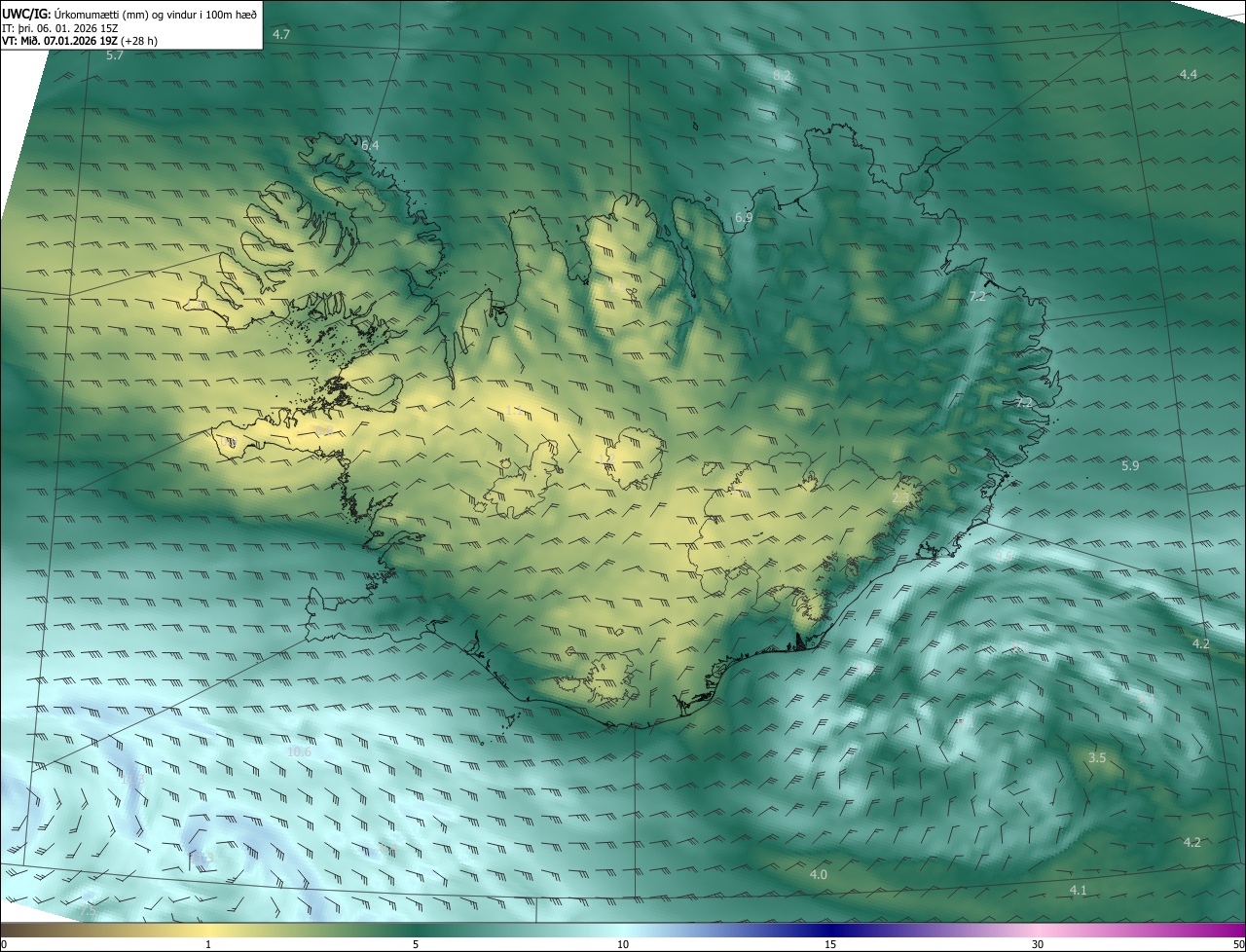Click the legend tick label 10
The image size is (1246, 952).
623,944
